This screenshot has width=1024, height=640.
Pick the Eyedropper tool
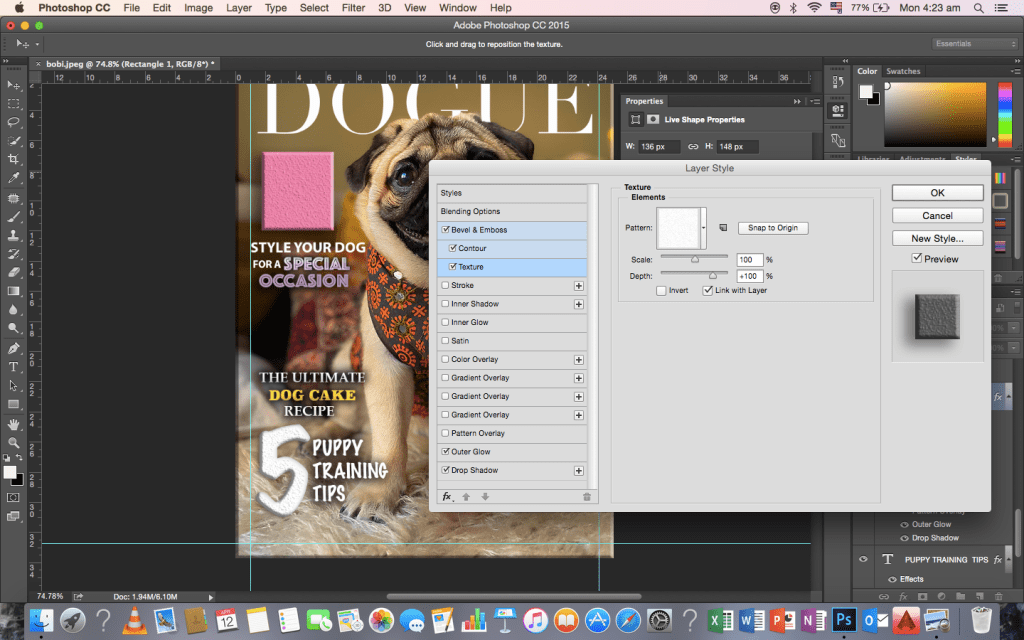coord(14,178)
